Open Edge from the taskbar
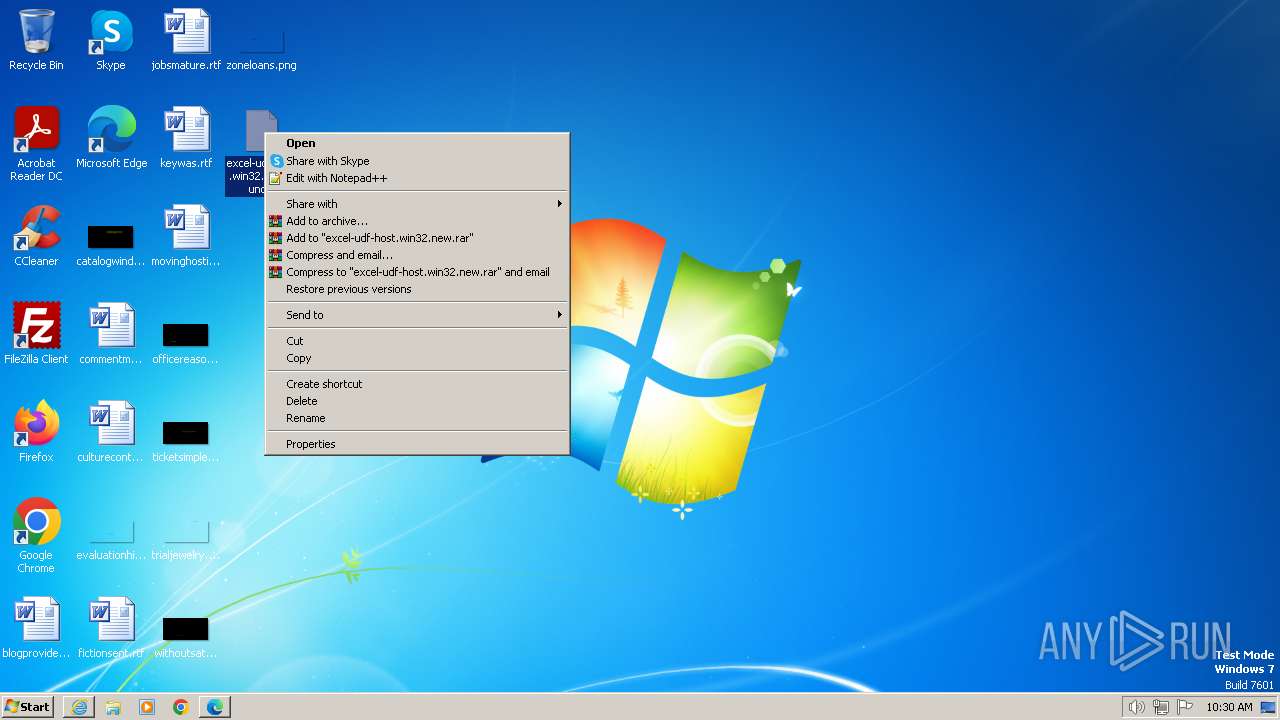 click(x=215, y=707)
